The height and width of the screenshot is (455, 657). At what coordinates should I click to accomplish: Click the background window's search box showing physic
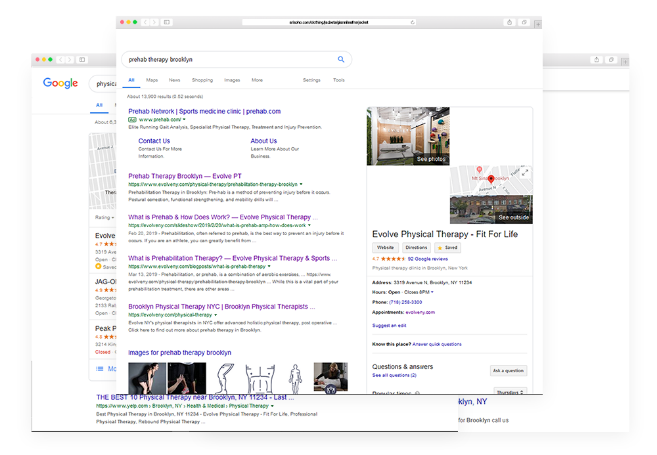[x=103, y=84]
